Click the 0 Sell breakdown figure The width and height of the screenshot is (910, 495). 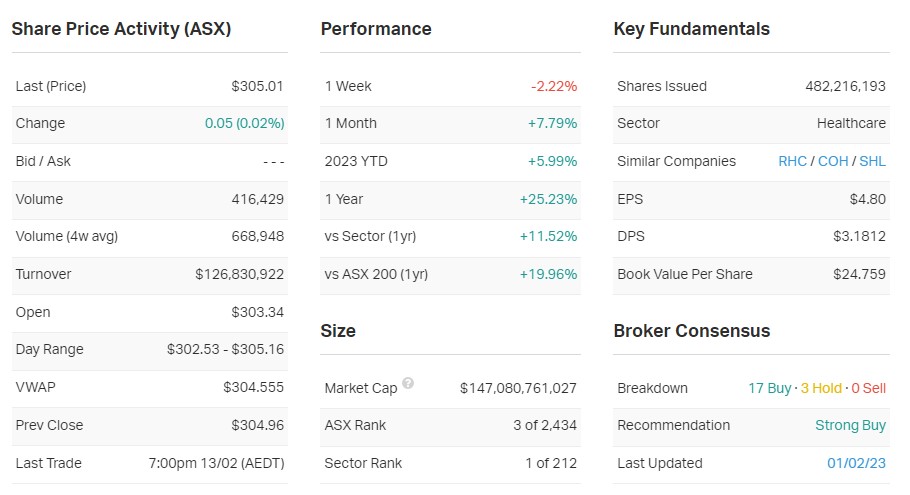tap(868, 388)
